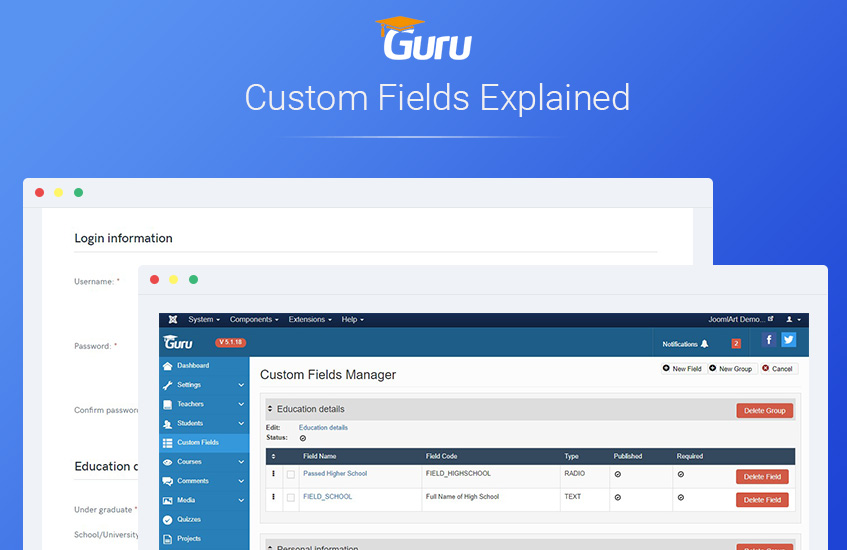Open Projects in the sidebar
The width and height of the screenshot is (847, 550).
[x=188, y=539]
